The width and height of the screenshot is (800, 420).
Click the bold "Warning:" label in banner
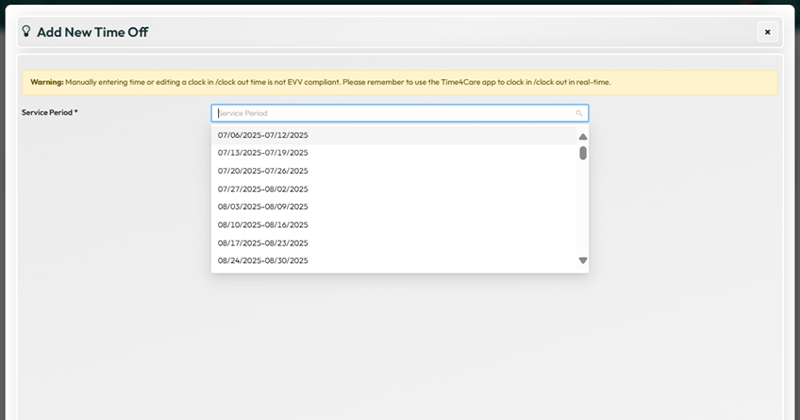click(x=47, y=82)
